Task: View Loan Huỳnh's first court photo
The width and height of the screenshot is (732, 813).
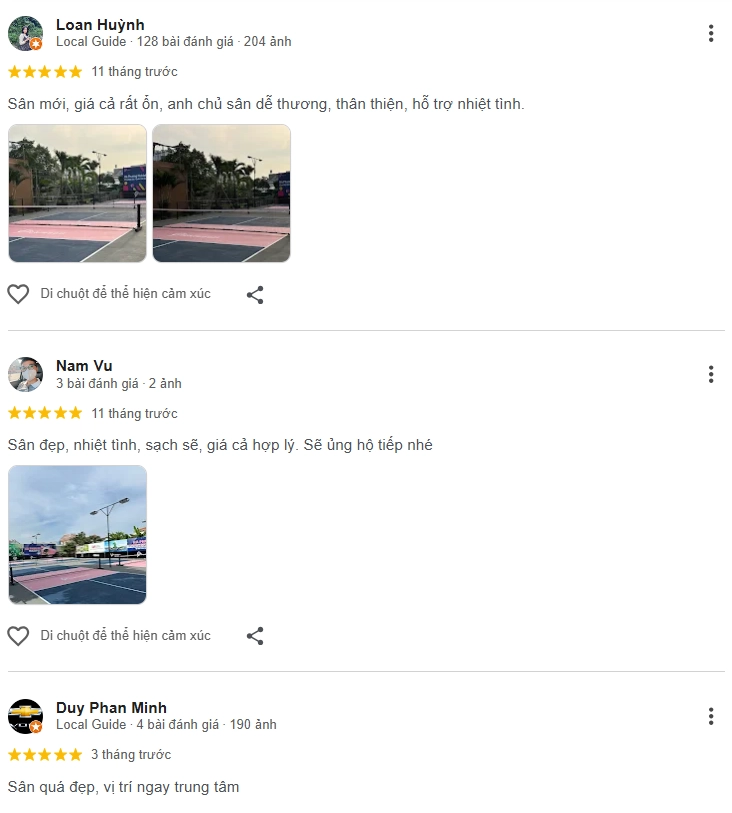Action: click(x=78, y=193)
